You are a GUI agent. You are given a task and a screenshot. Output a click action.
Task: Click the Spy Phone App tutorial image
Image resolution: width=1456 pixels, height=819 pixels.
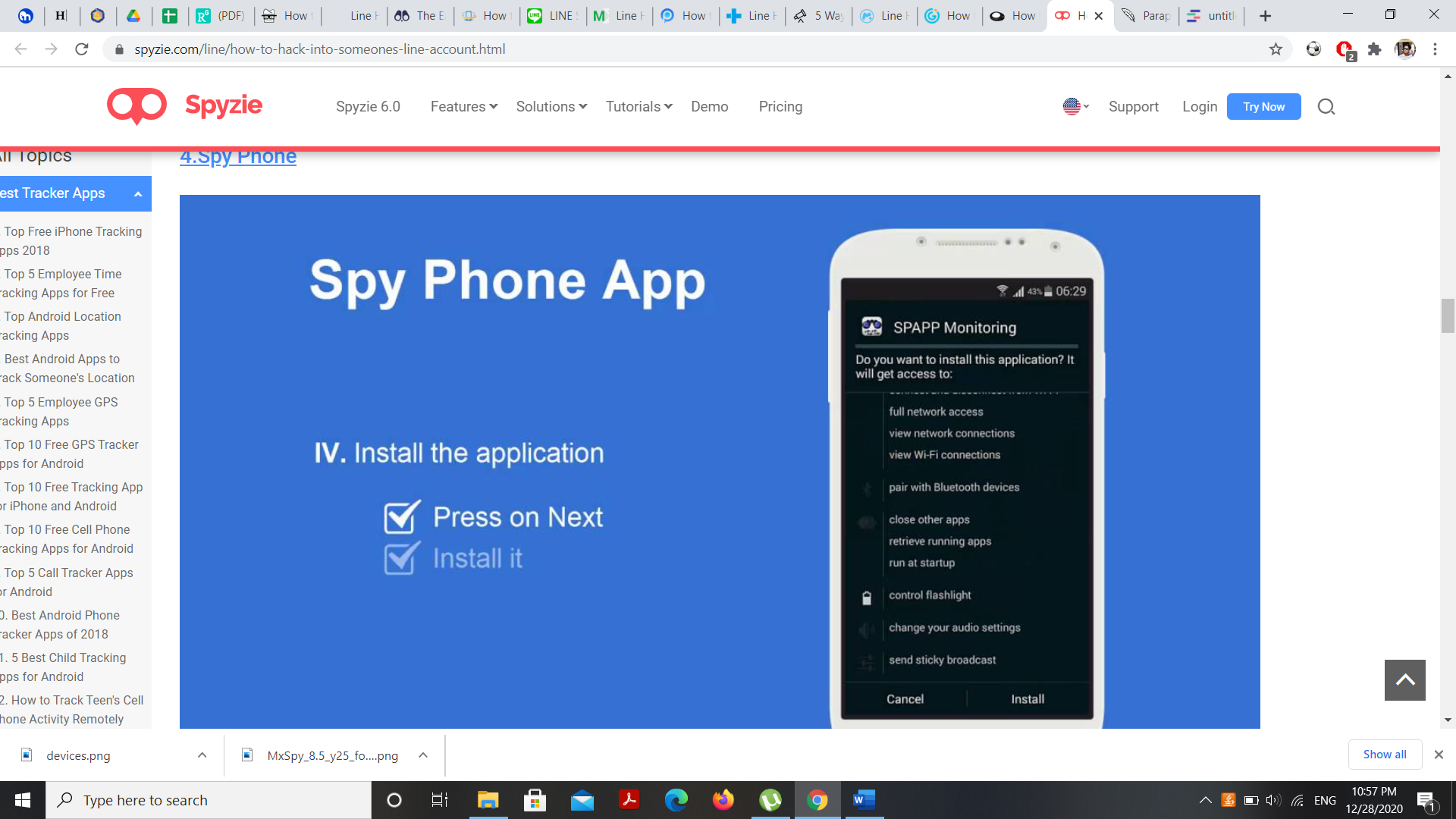720,461
